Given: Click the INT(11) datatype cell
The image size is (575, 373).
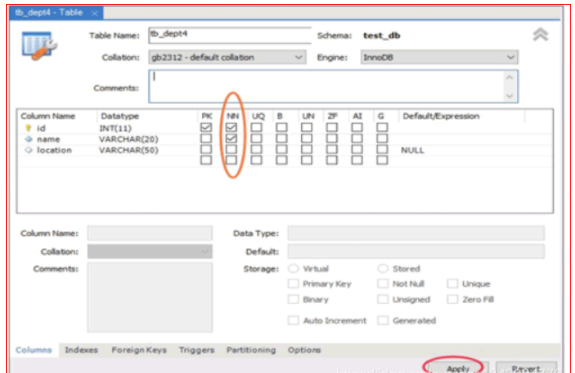Looking at the screenshot, I should [x=115, y=128].
